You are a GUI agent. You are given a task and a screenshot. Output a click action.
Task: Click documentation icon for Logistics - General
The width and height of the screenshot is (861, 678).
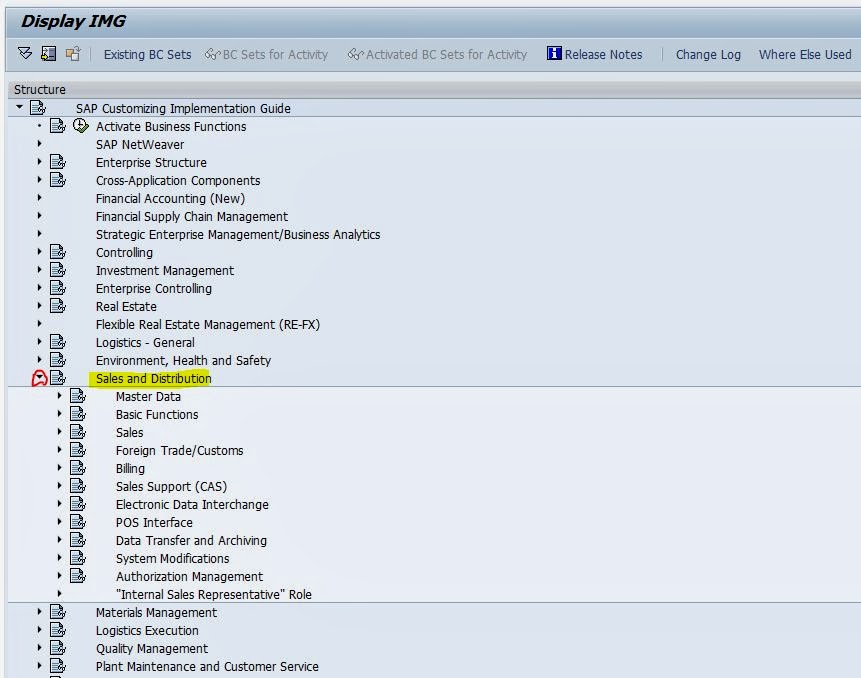tap(58, 342)
